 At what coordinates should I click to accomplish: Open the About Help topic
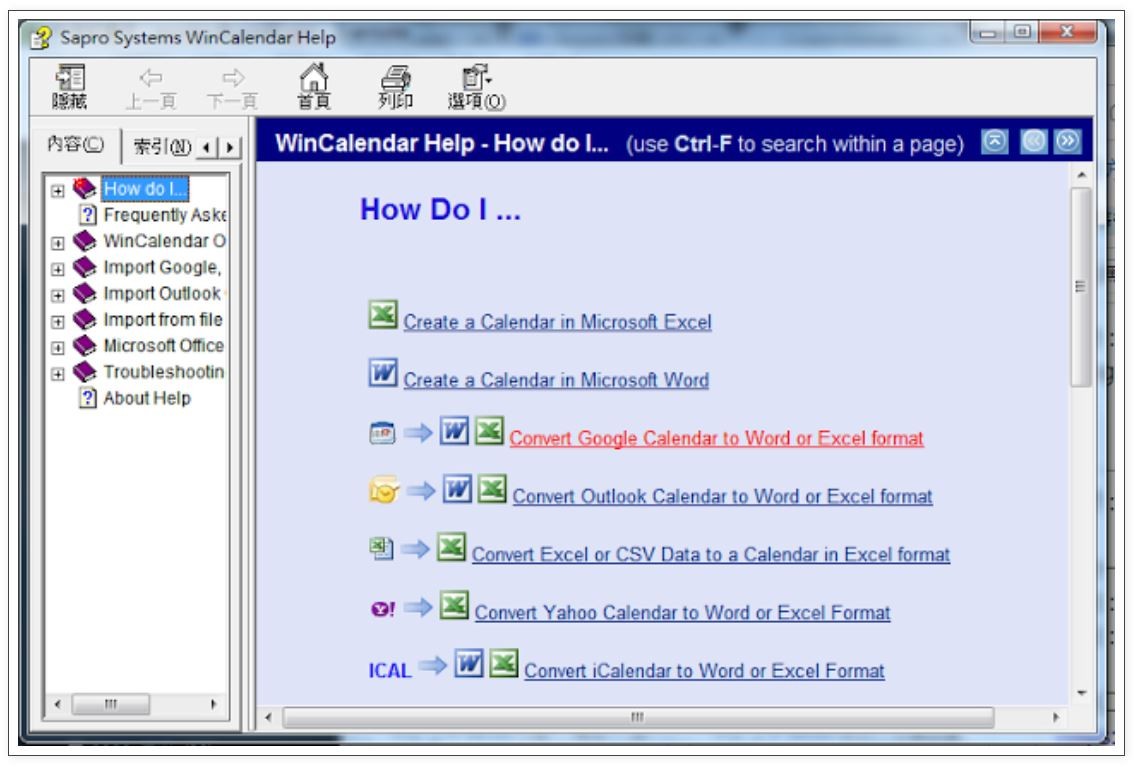click(x=147, y=398)
